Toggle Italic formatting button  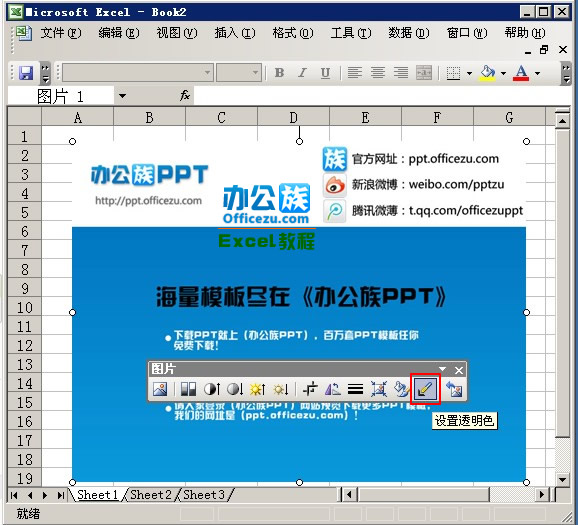coord(302,73)
